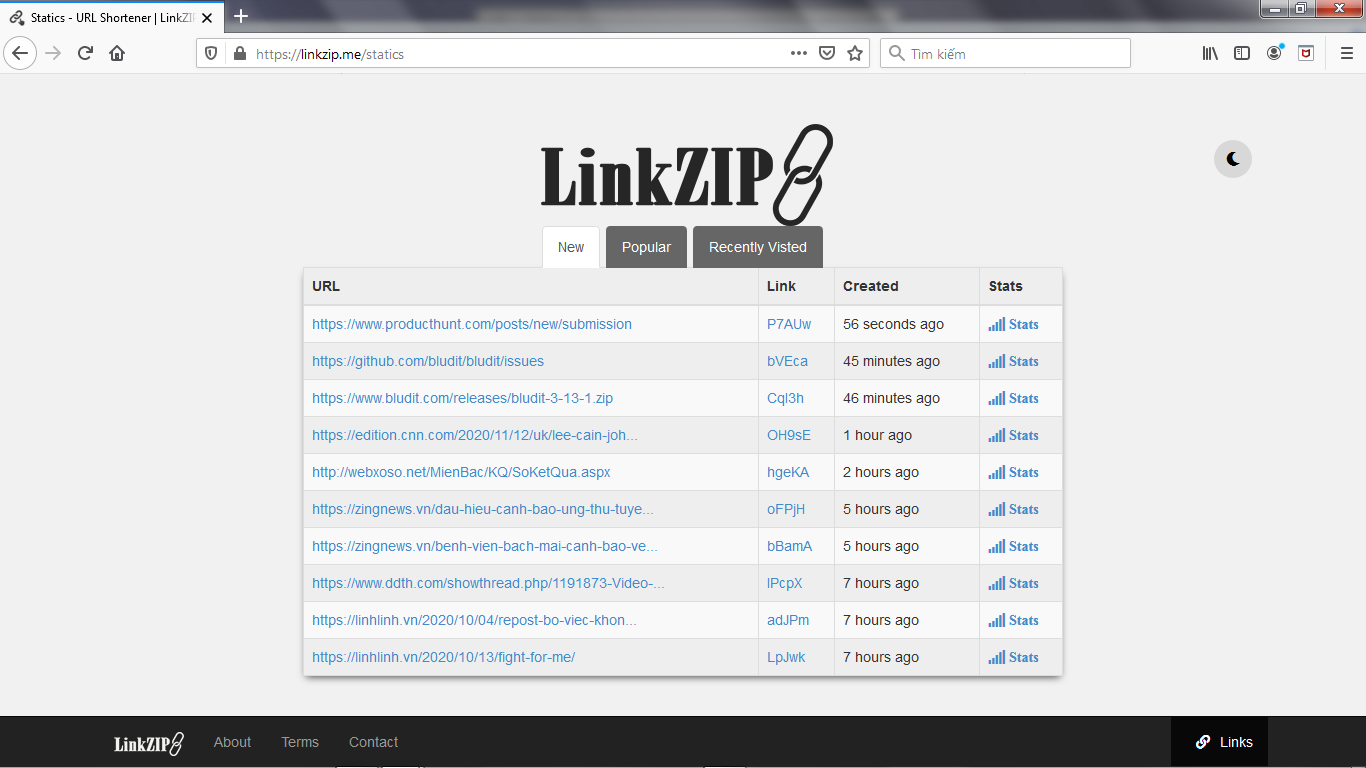Open Stats for lPcpX link

pyautogui.click(x=1014, y=583)
